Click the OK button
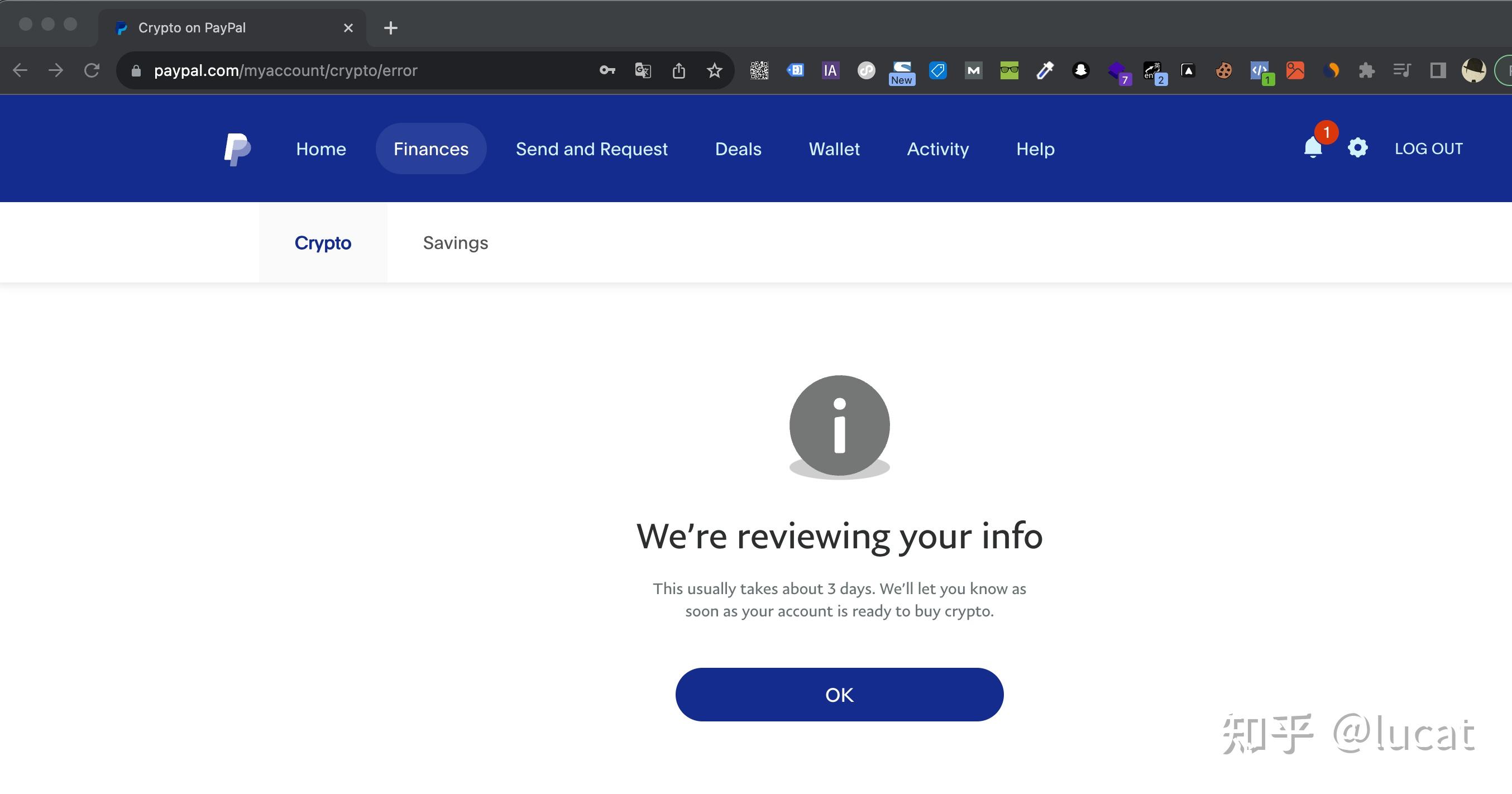 [839, 694]
